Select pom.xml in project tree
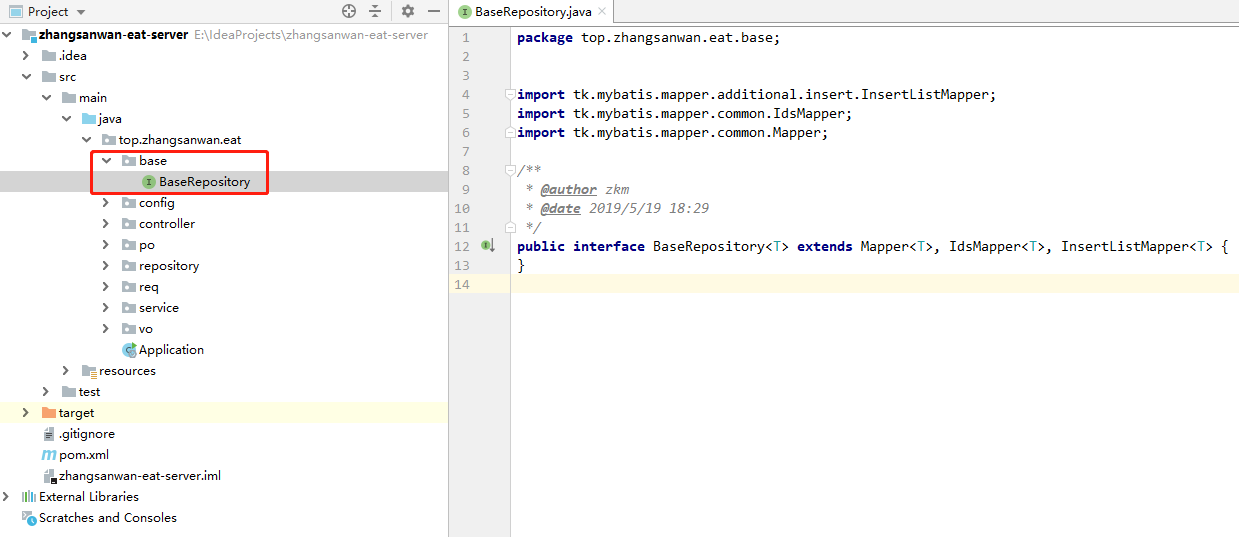 (x=84, y=455)
